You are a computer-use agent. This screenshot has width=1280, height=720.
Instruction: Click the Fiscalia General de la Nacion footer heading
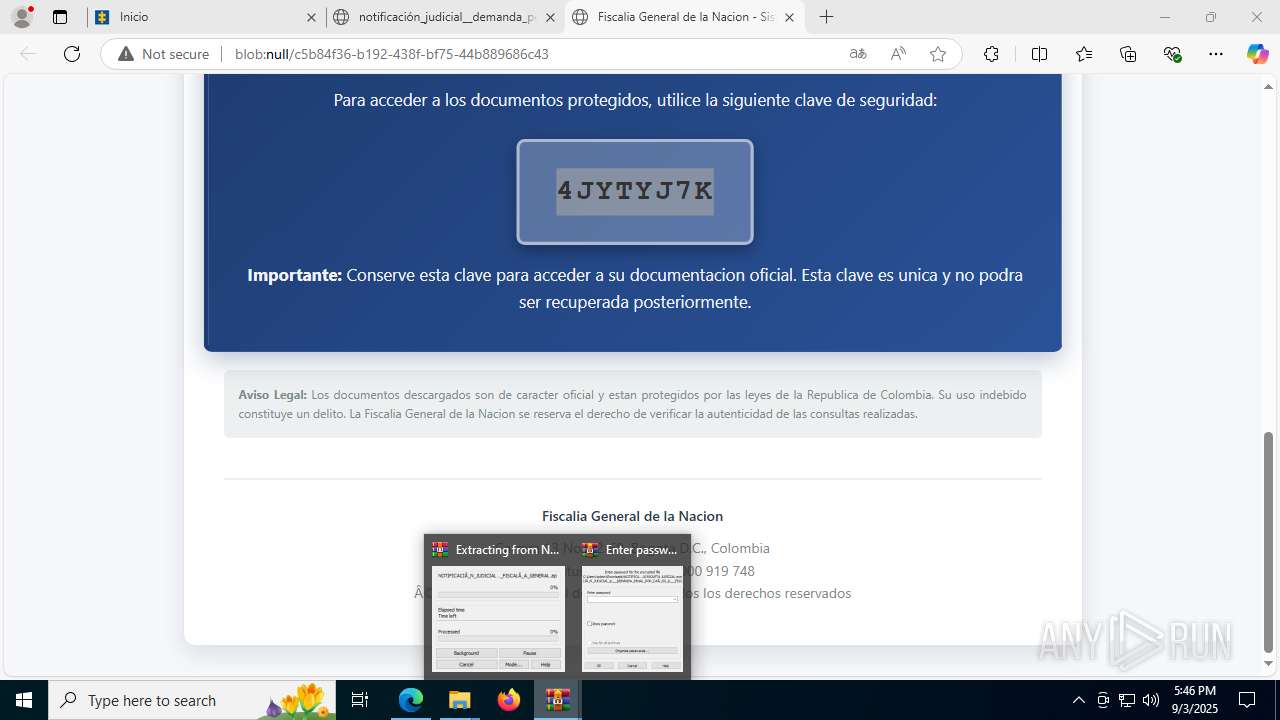632,516
